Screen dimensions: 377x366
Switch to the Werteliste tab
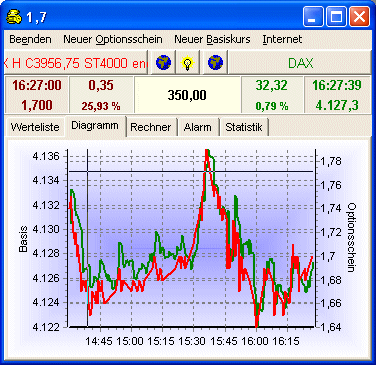pos(35,127)
